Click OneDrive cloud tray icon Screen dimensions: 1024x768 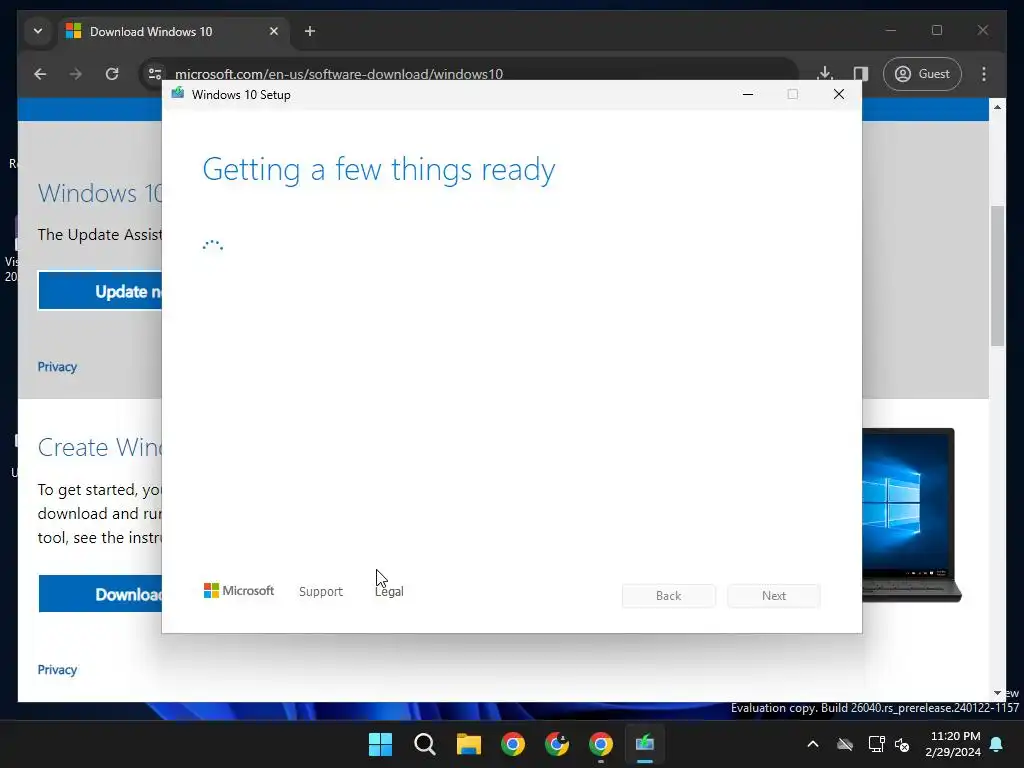click(845, 744)
